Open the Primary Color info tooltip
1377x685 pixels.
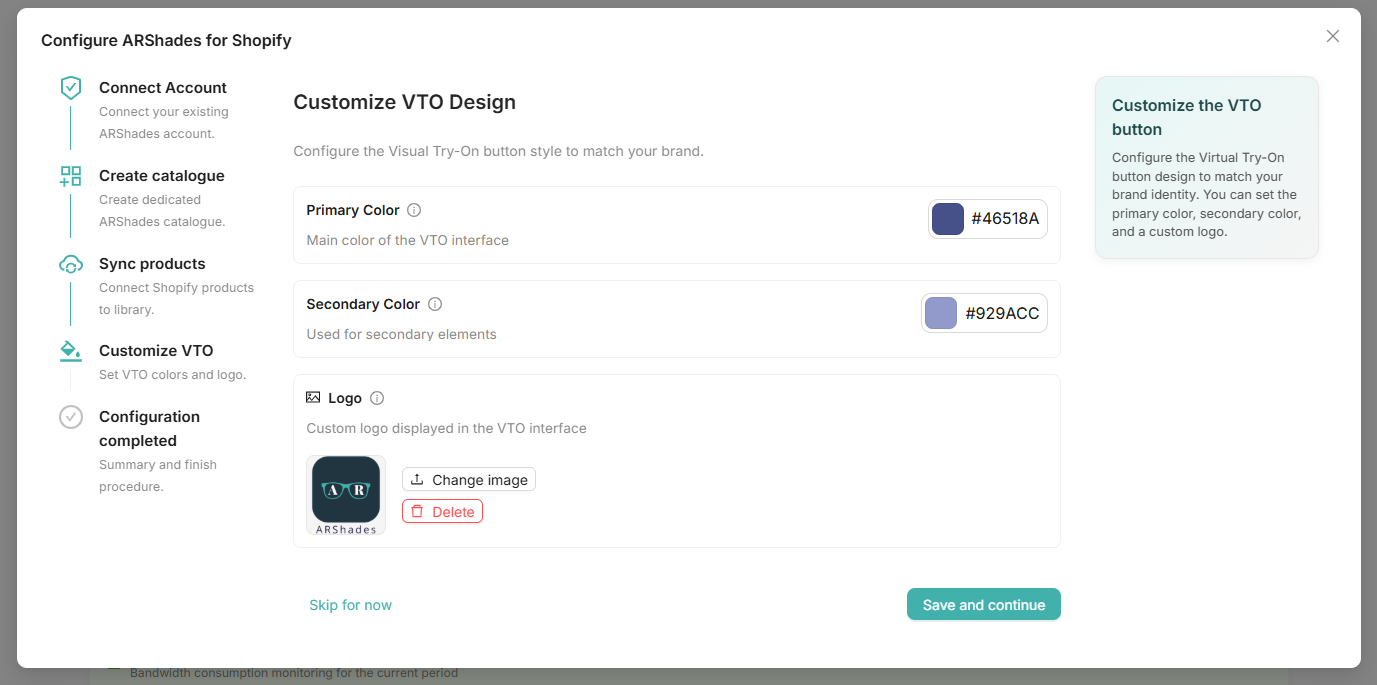(415, 210)
